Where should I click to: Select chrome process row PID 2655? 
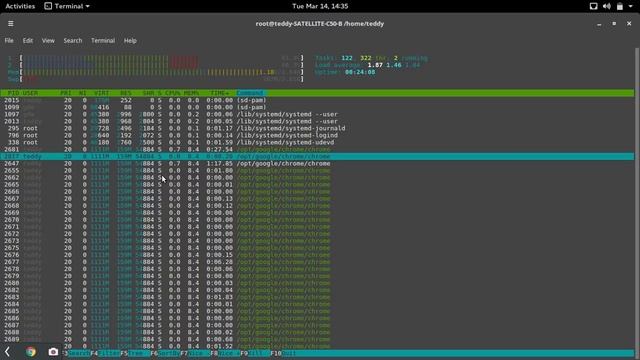(317, 171)
